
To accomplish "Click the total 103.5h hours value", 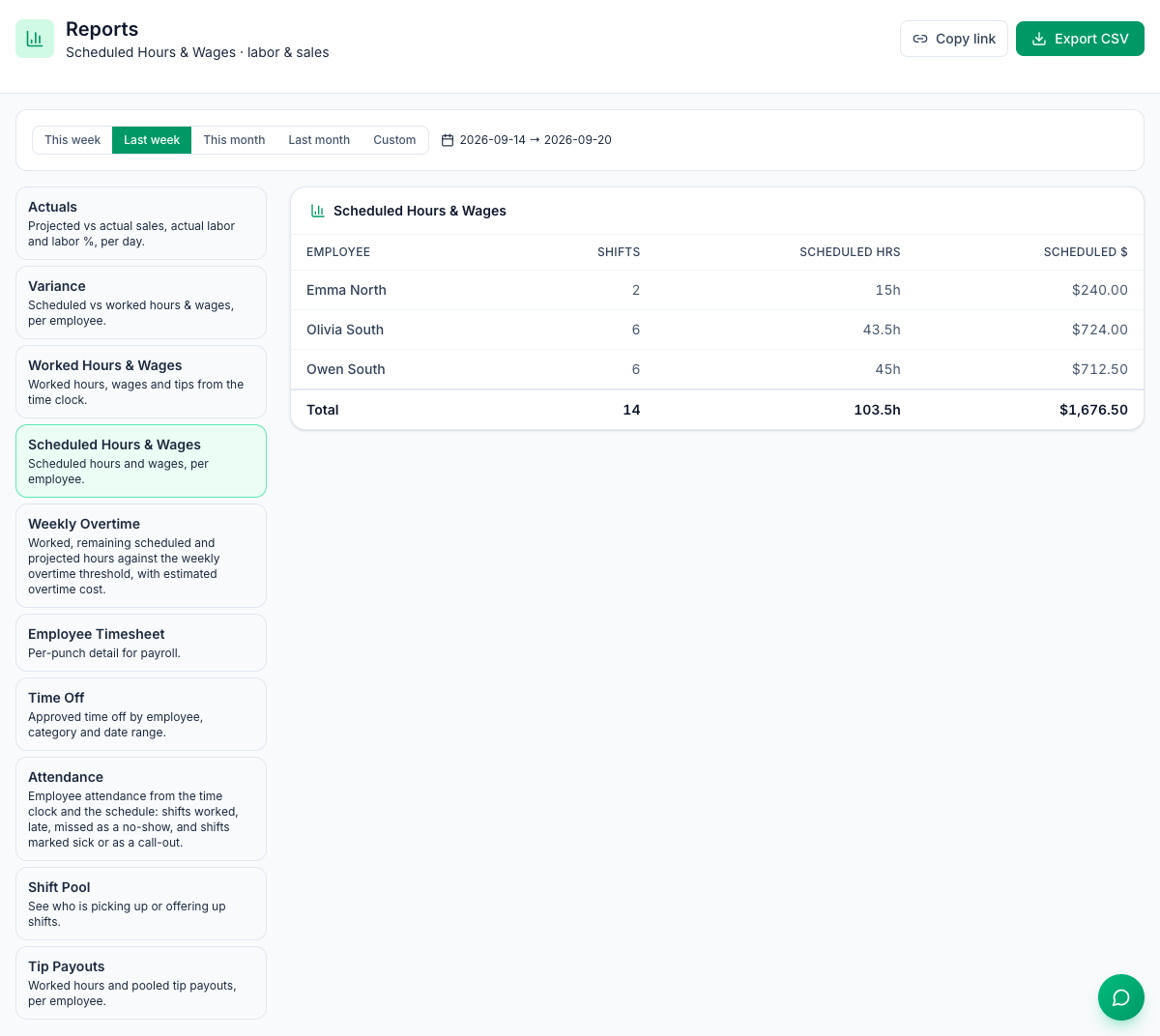I will (878, 410).
